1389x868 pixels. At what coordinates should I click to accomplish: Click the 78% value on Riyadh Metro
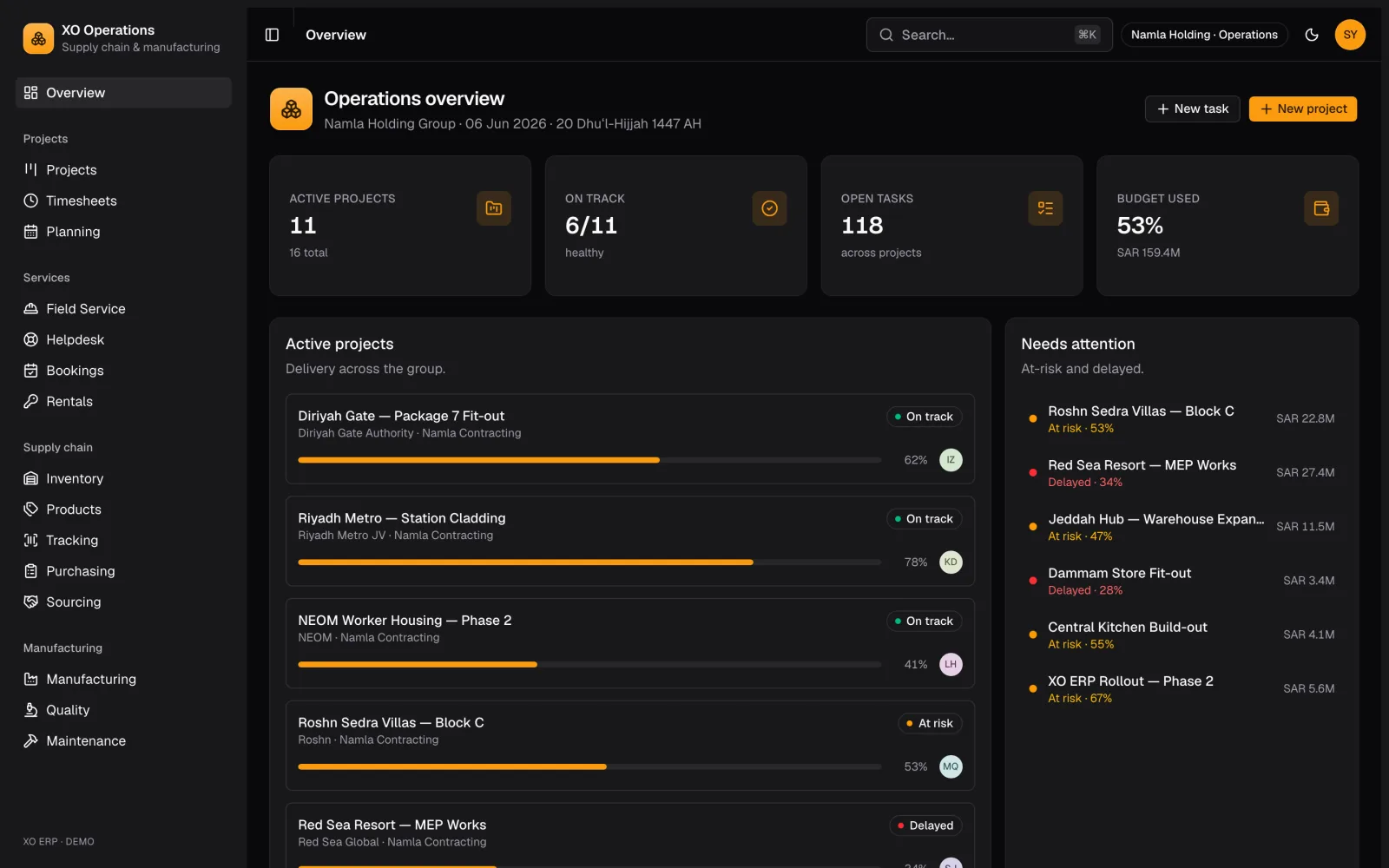pos(916,562)
